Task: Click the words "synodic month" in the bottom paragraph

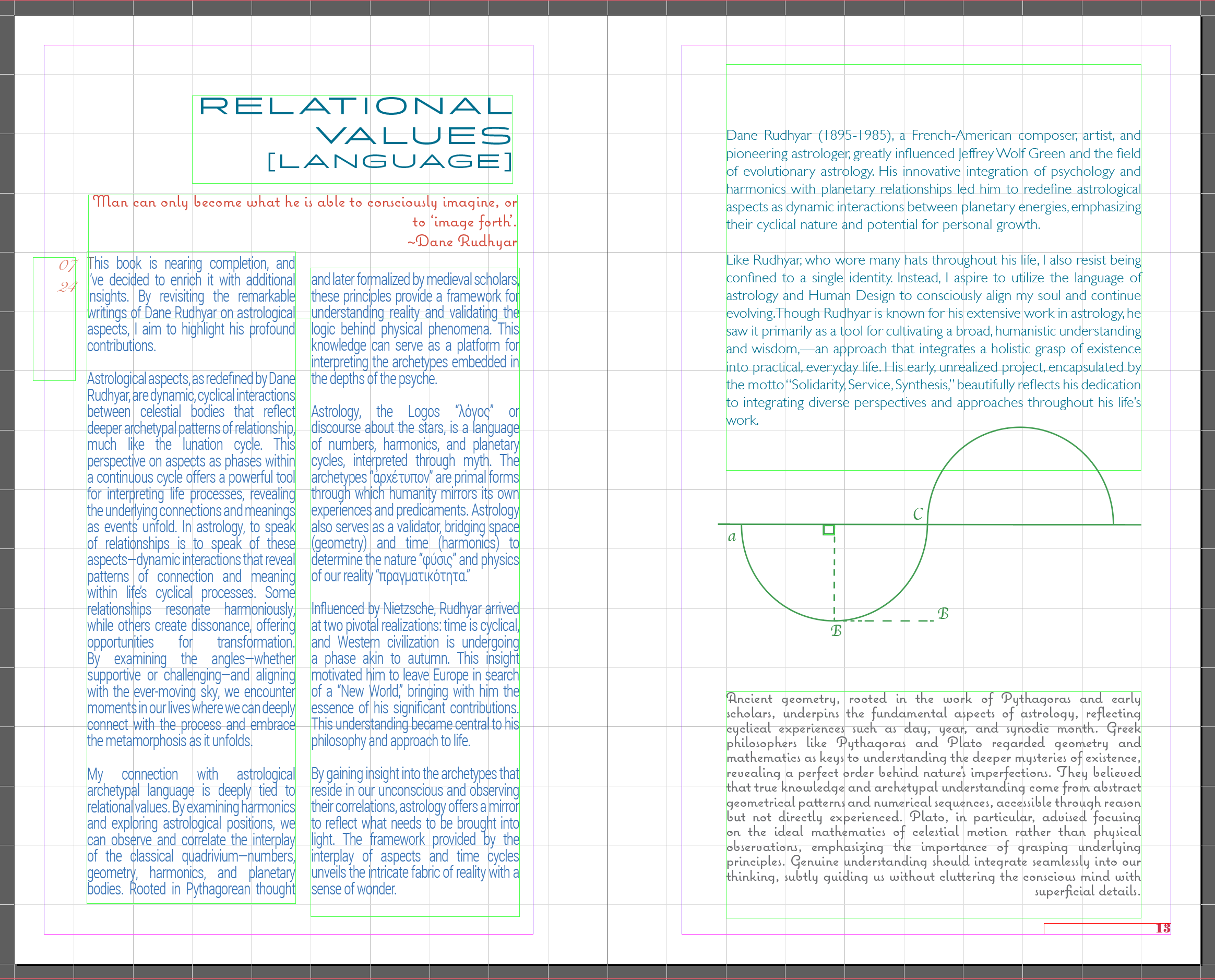Action: (1051, 729)
